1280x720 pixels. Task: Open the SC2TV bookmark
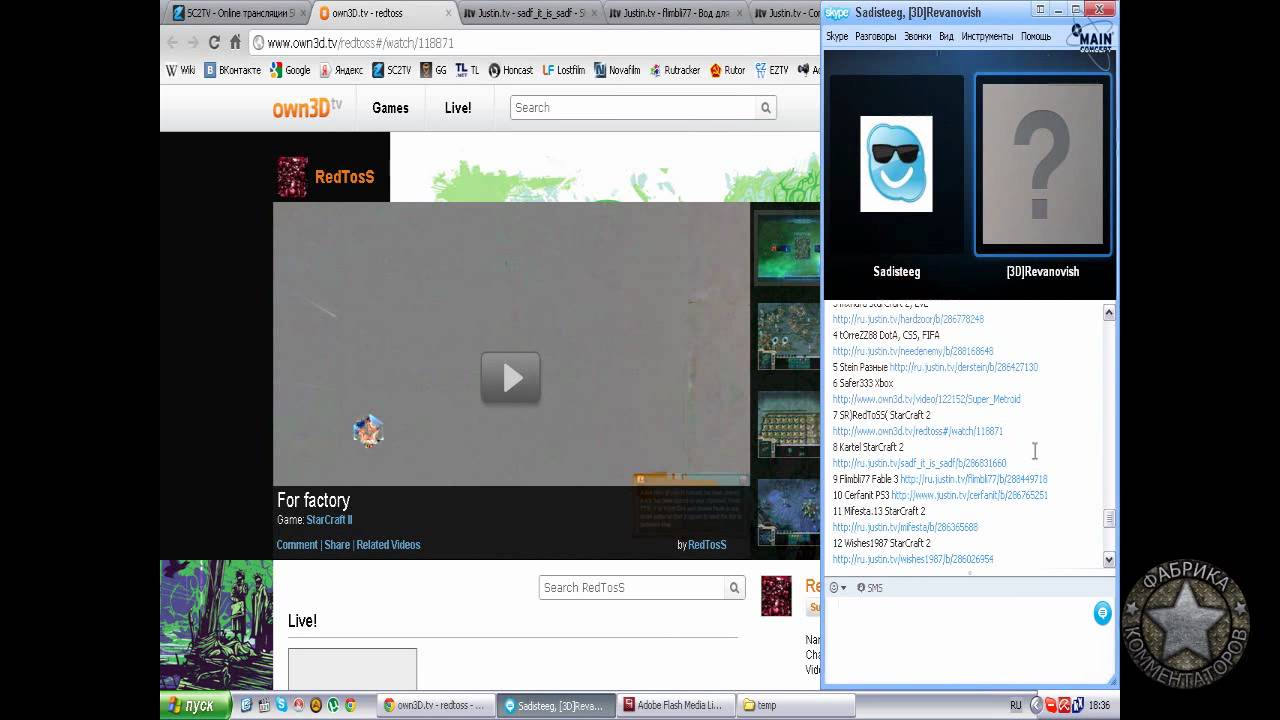coord(391,70)
